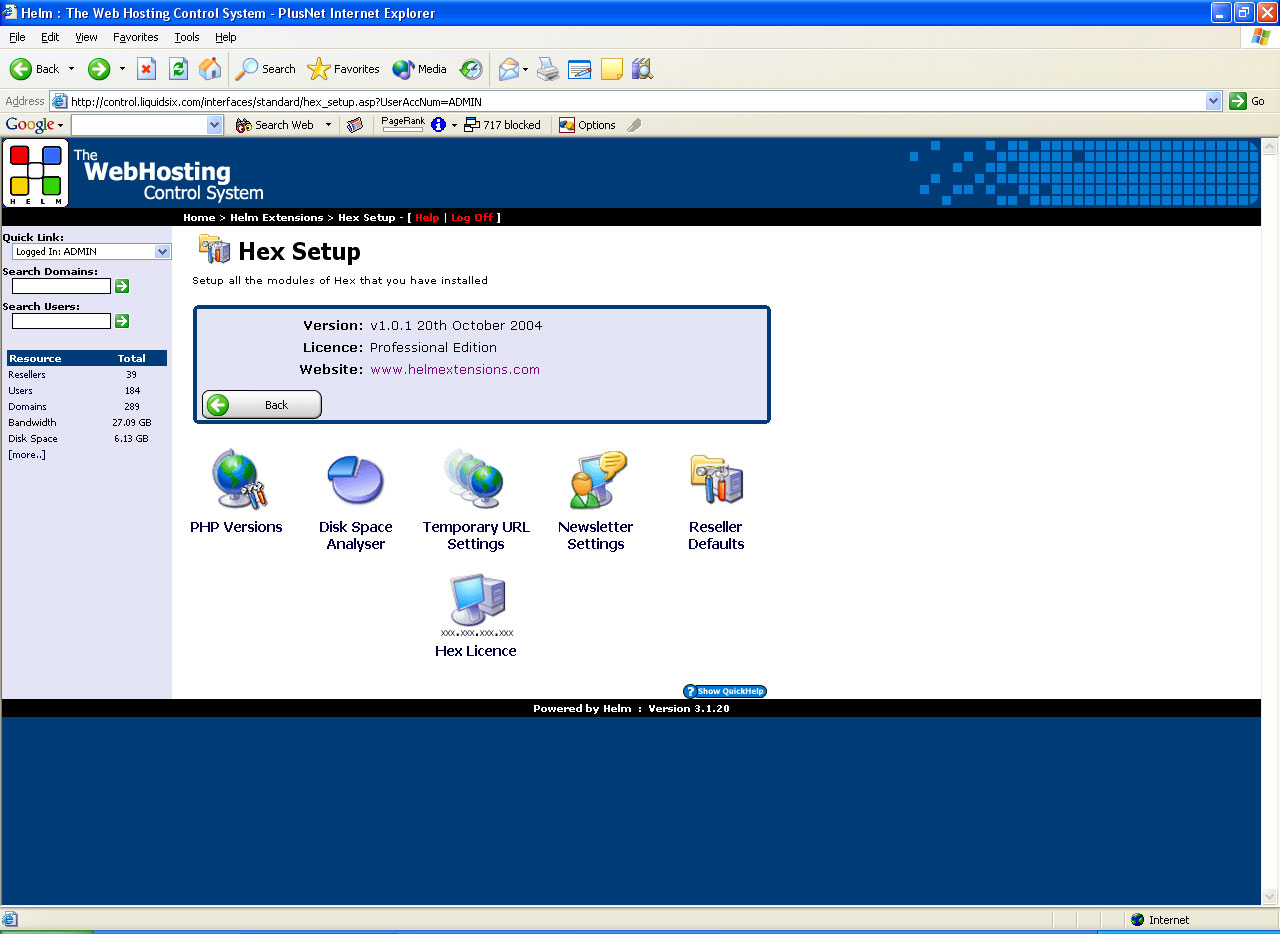Viewport: 1280px width, 934px height.
Task: Click the Google toolbar highlighter icon
Action: 634,125
